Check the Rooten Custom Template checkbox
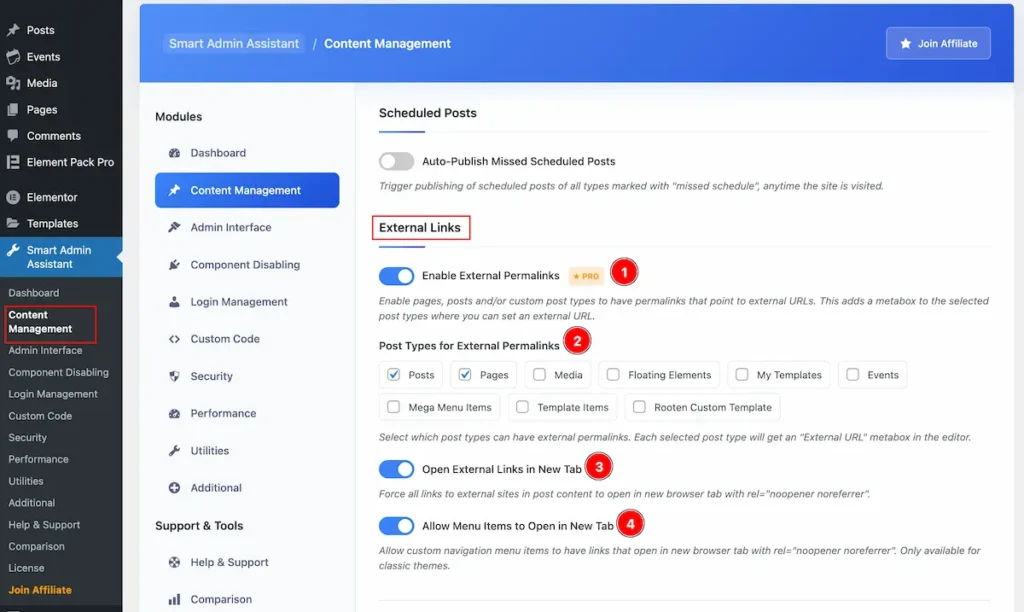 pyautogui.click(x=639, y=407)
